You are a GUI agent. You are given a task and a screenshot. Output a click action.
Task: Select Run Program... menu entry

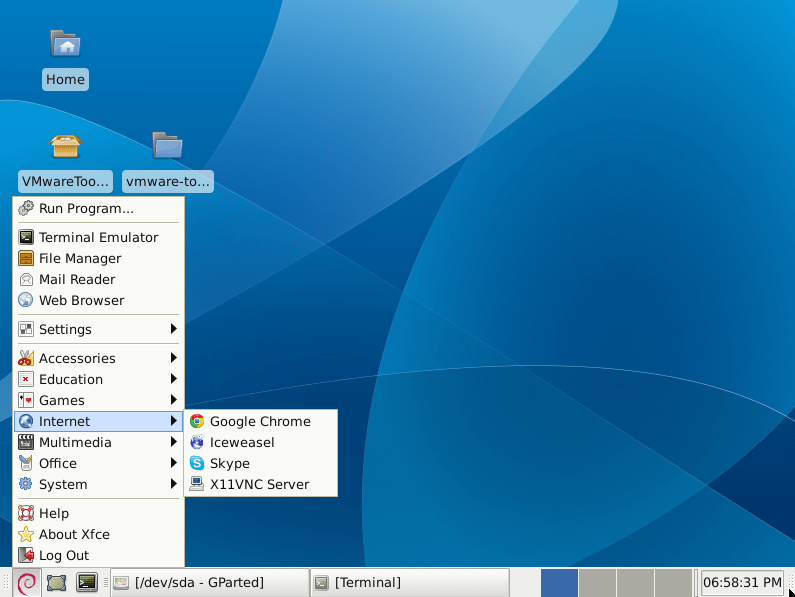pyautogui.click(x=98, y=208)
